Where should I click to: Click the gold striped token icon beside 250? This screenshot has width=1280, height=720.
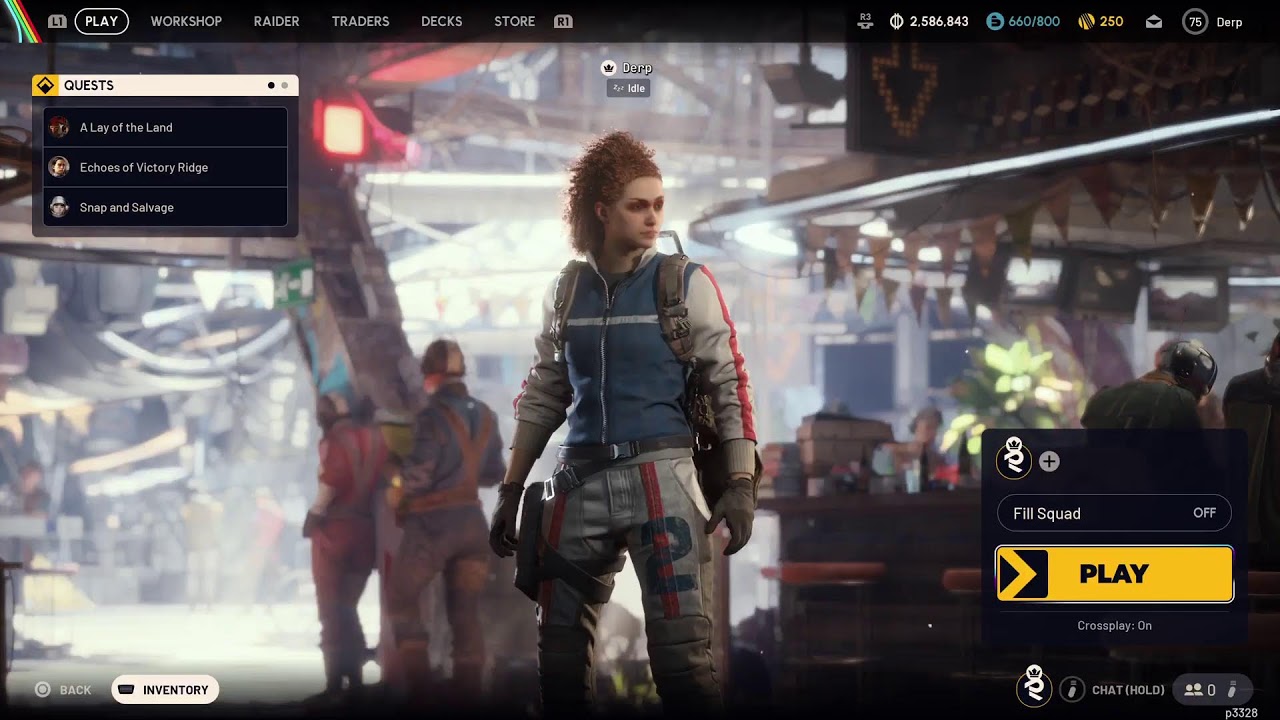1086,21
